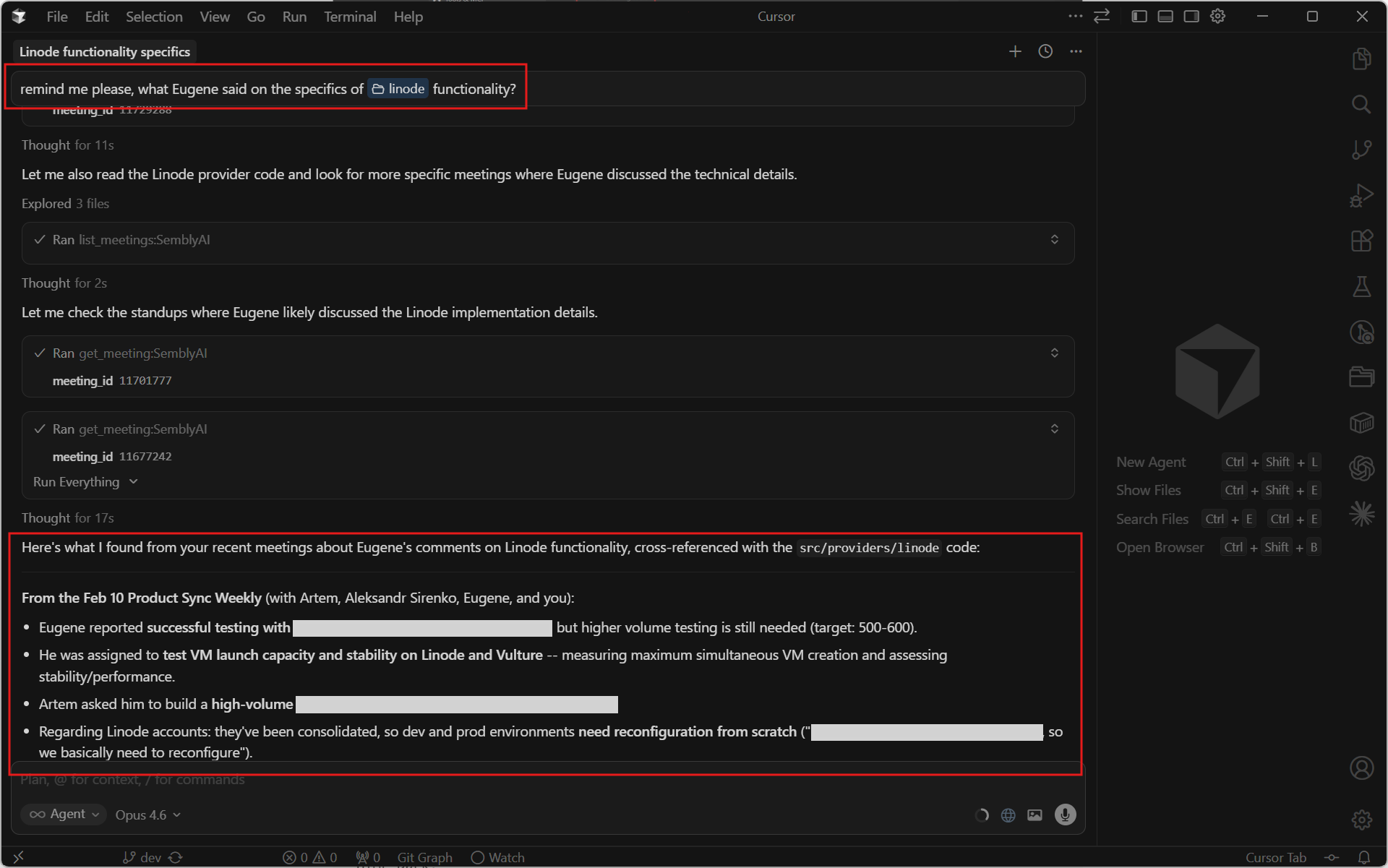Click the microphone voice input icon
This screenshot has height=868, width=1388.
pyautogui.click(x=1065, y=815)
